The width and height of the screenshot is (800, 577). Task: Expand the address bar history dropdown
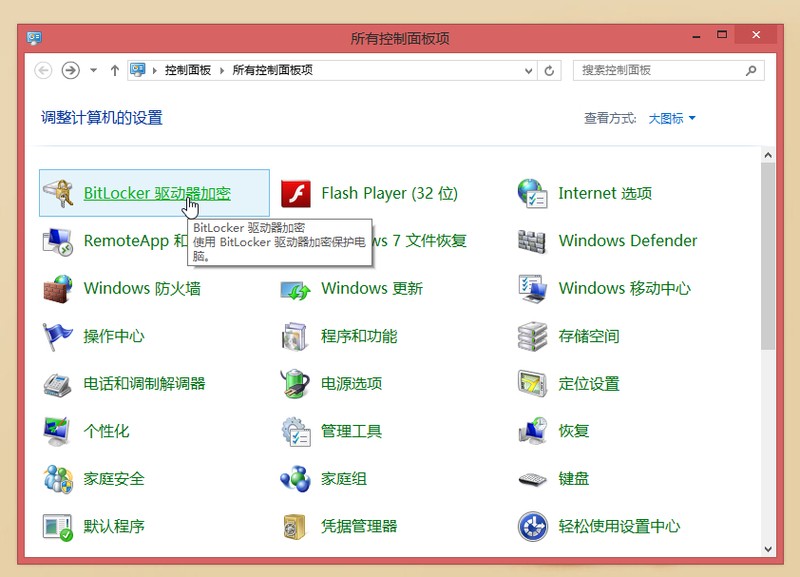coord(529,70)
